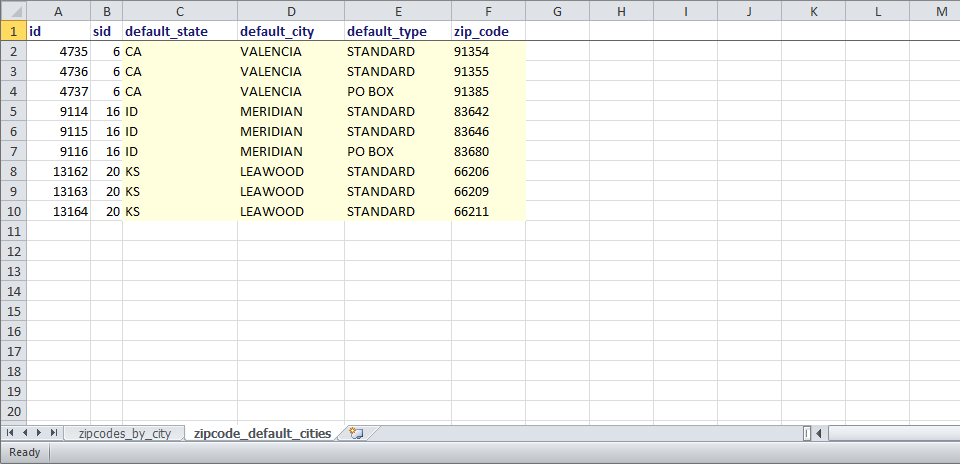Select column F header

[488, 11]
